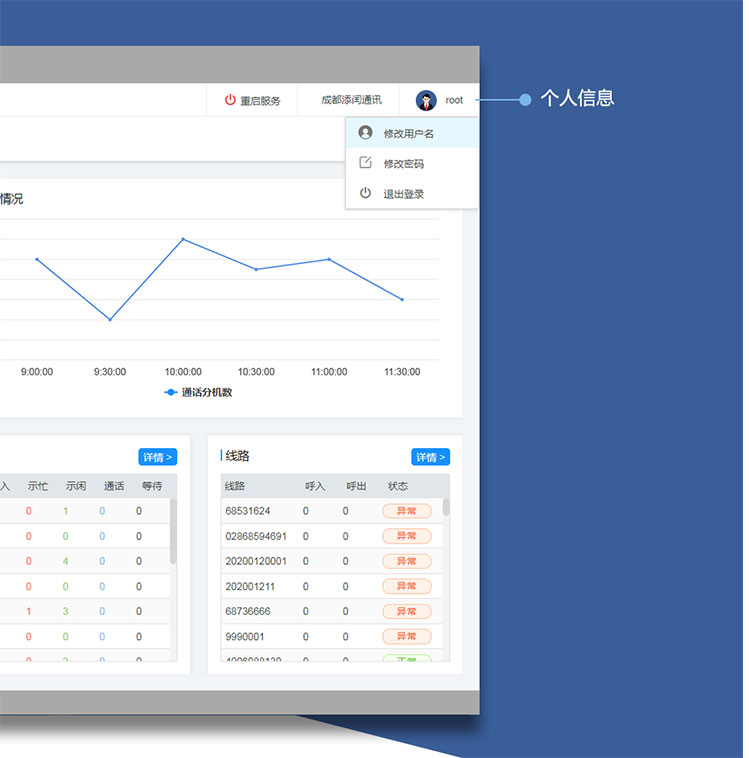This screenshot has width=749, height=758.
Task: Click 成都添闰通讯 in the header
Action: click(351, 100)
